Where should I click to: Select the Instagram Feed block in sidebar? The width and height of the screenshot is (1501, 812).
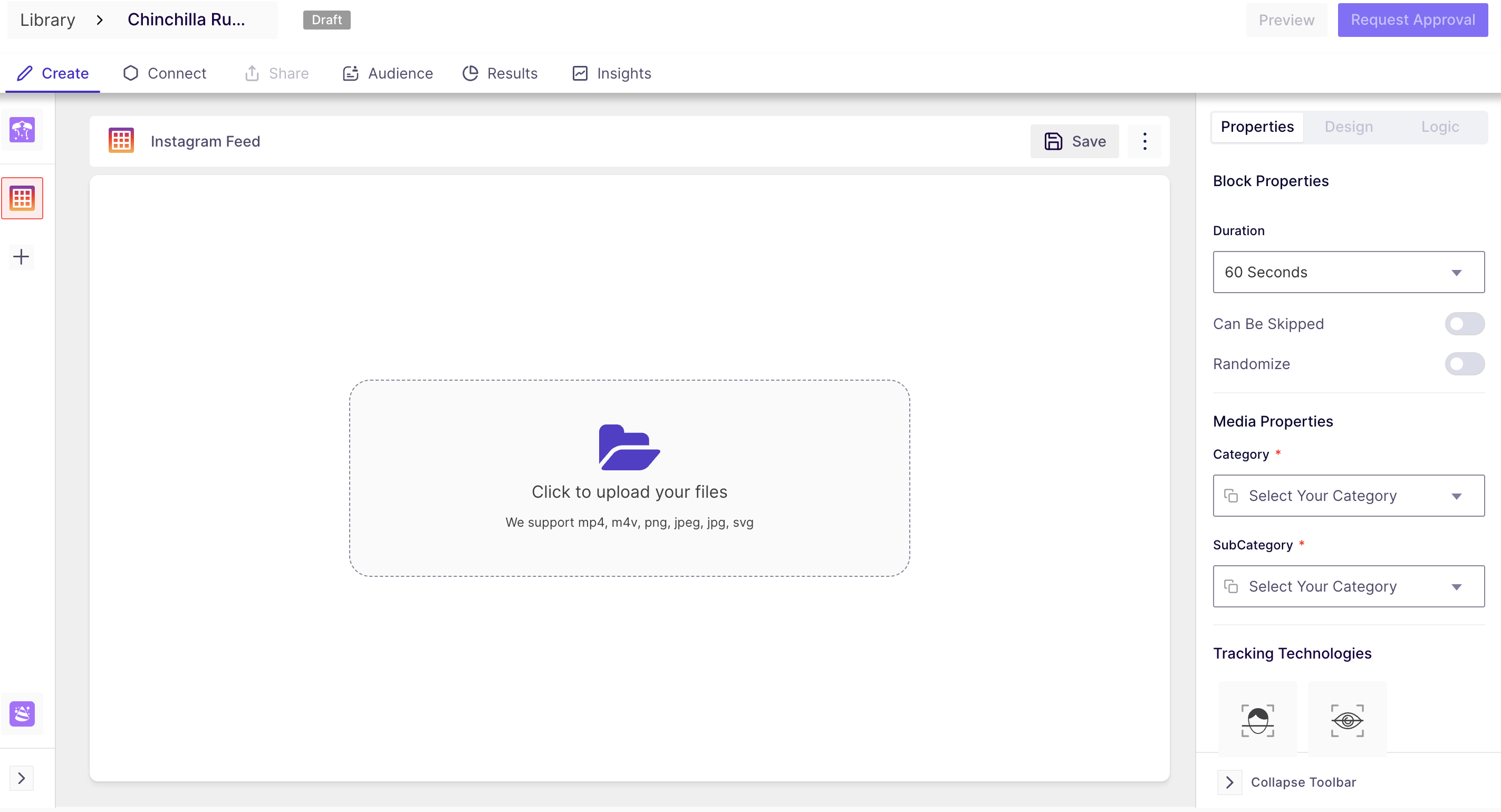tap(22, 199)
